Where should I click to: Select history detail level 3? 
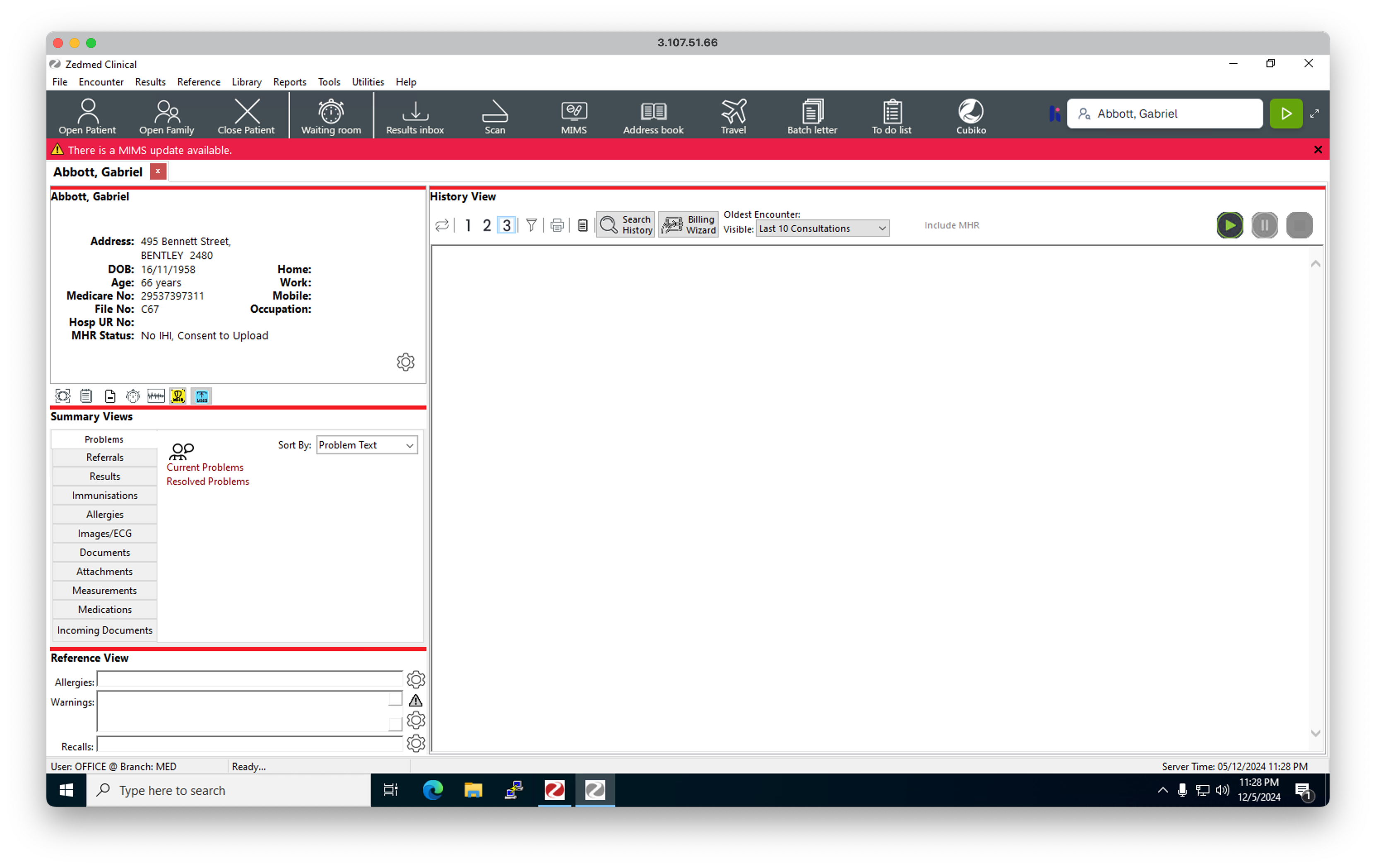(507, 225)
